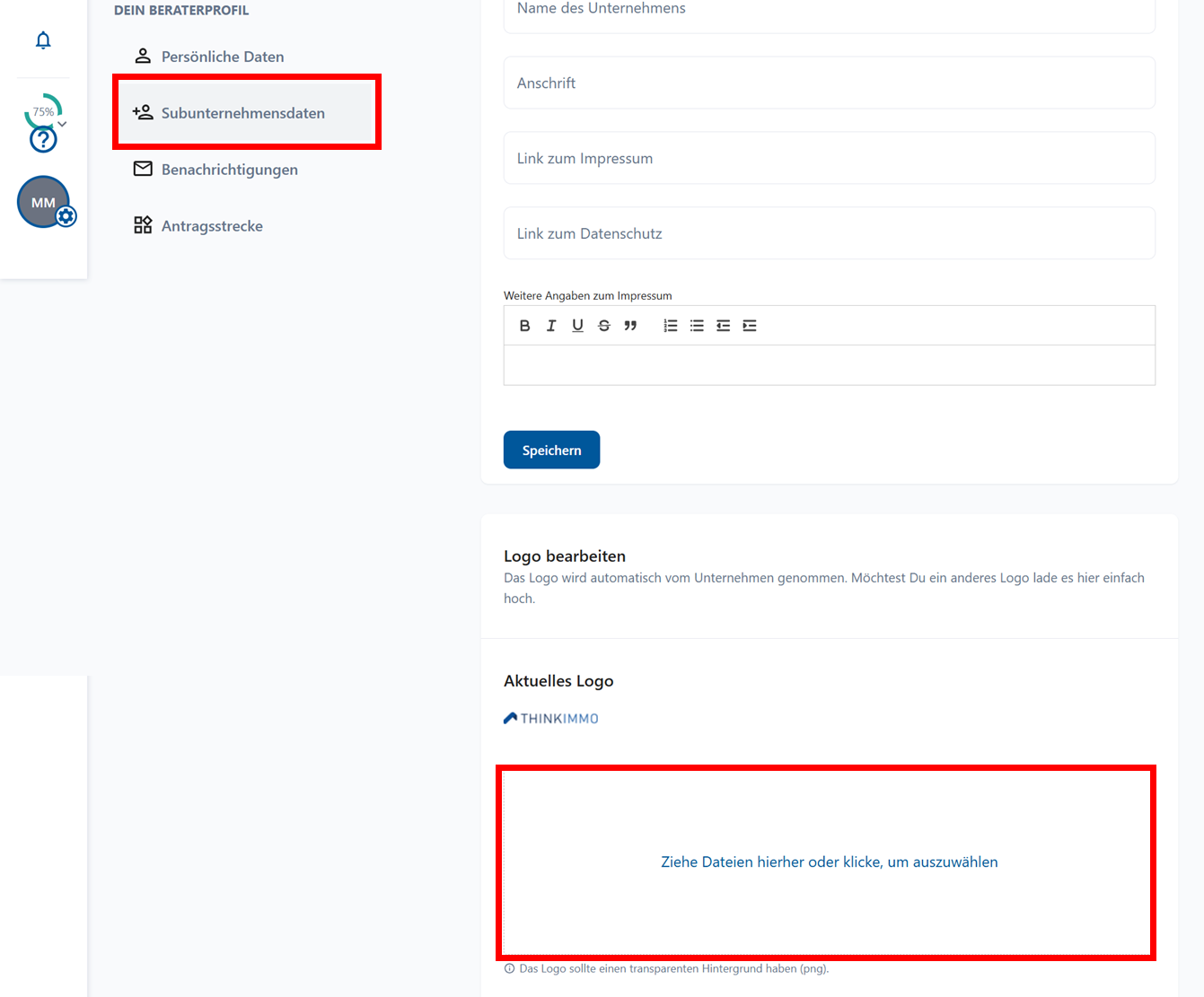
Task: Apply strikethrough formatting in editor
Action: [604, 326]
